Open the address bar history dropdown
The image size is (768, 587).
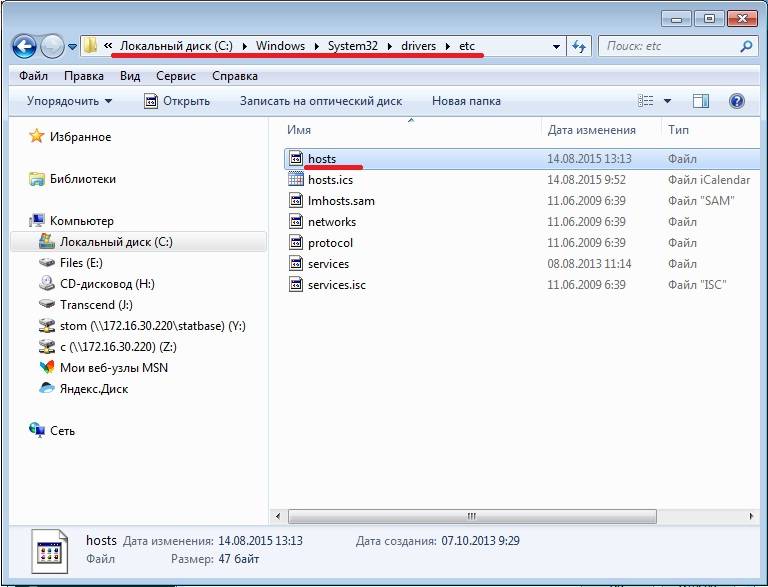coord(556,46)
